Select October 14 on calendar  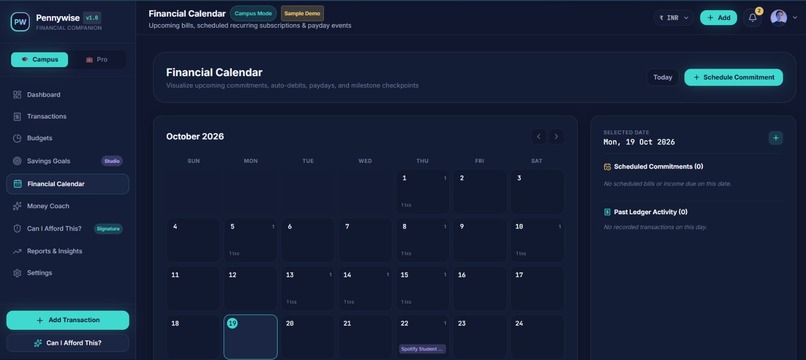365,289
